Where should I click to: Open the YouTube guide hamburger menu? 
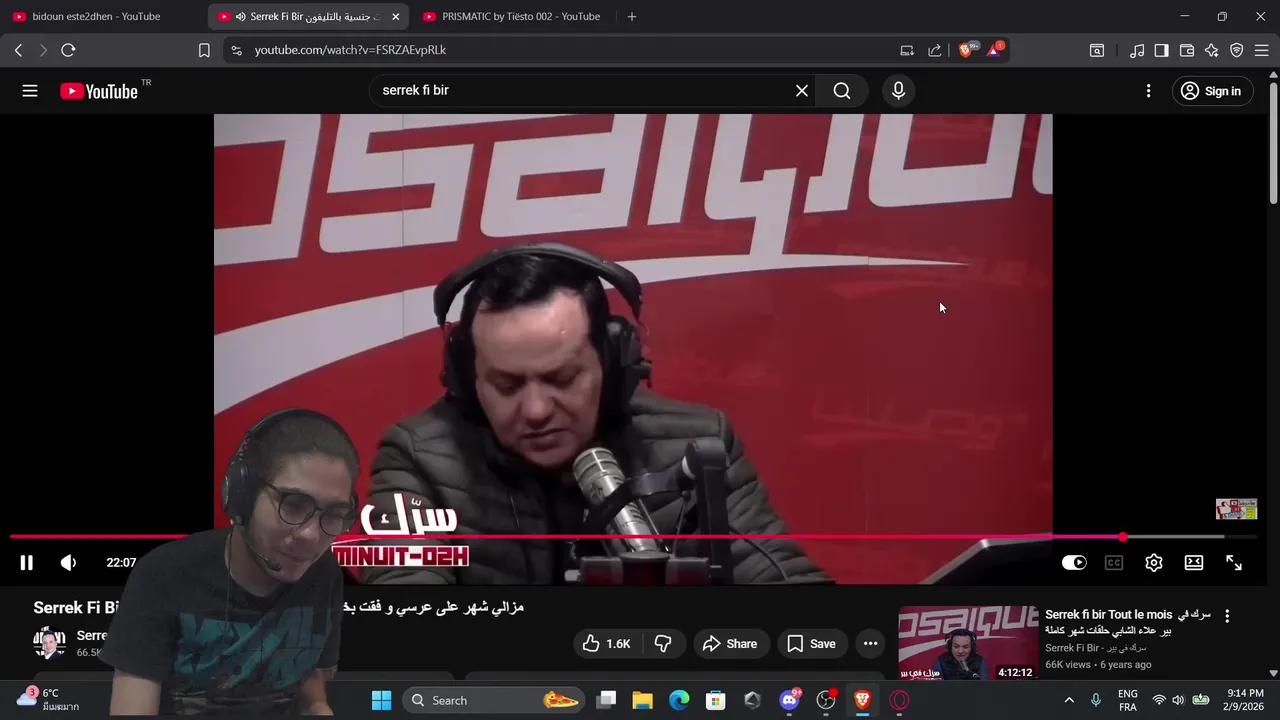coord(30,91)
